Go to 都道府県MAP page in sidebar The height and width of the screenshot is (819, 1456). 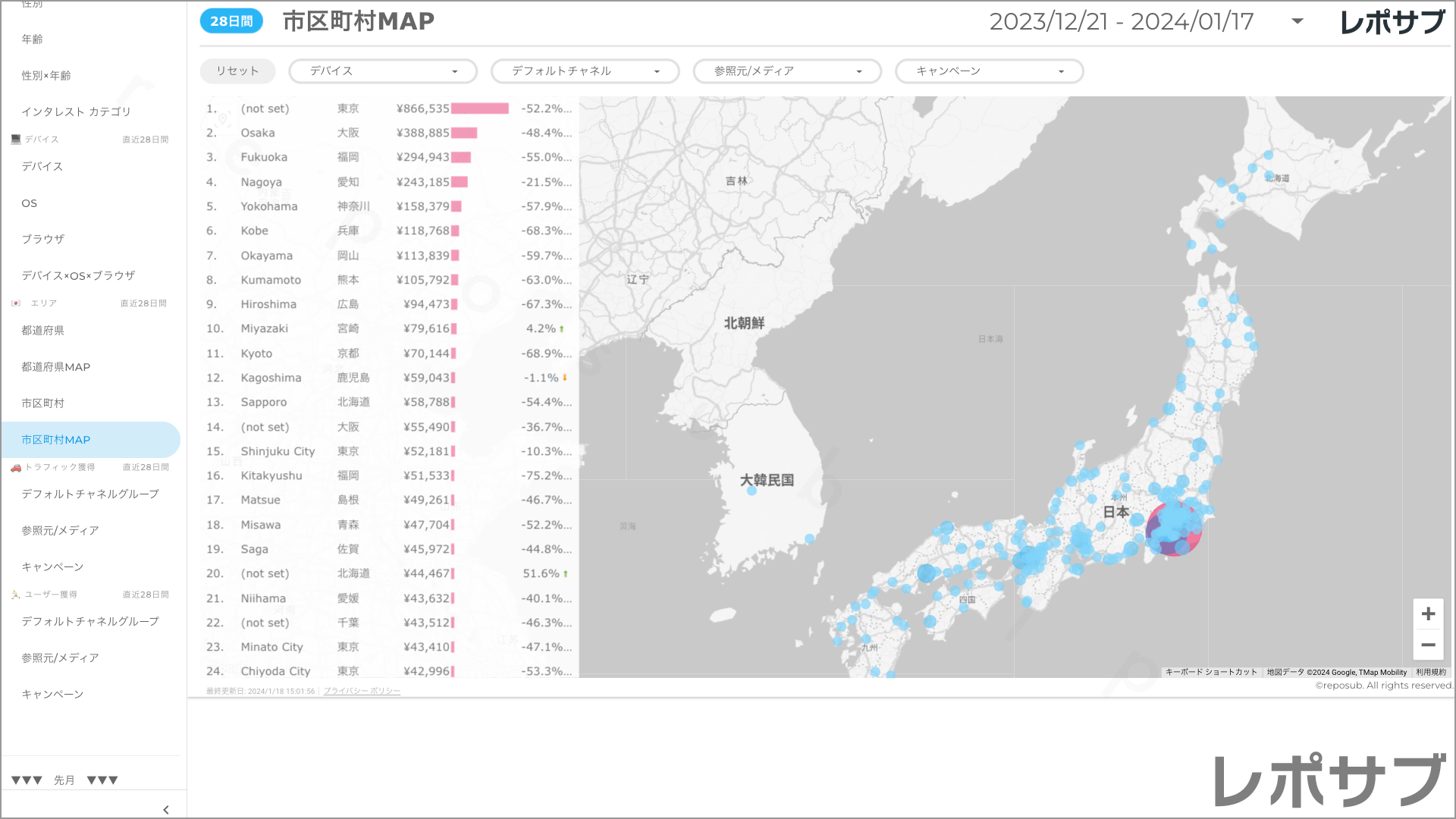coord(55,367)
